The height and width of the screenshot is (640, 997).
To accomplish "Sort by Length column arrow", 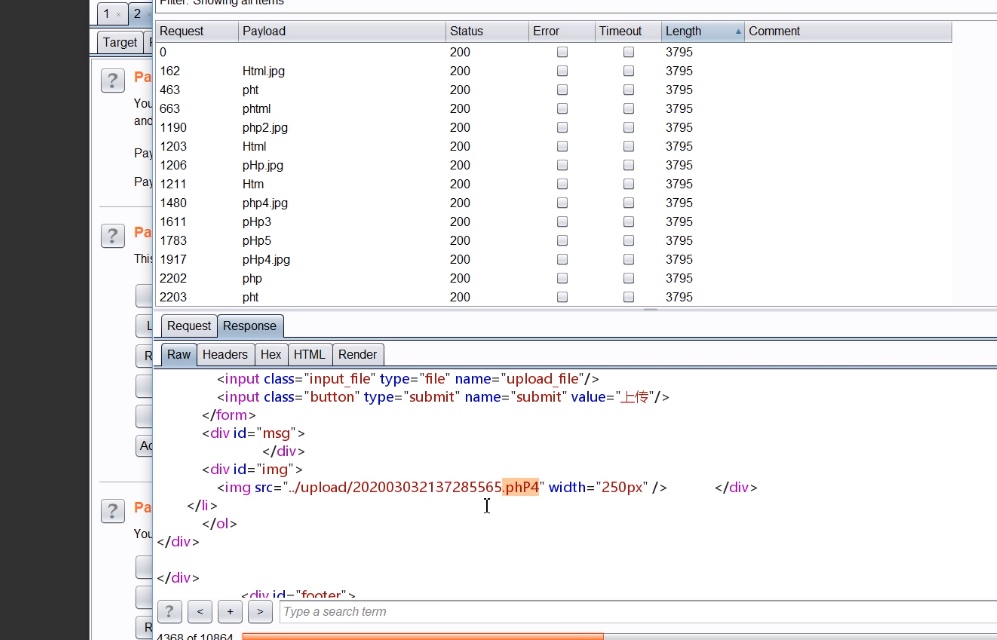I will [x=738, y=31].
